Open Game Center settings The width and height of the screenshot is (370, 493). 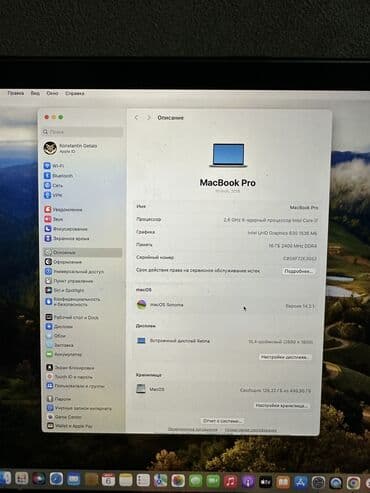[64, 417]
